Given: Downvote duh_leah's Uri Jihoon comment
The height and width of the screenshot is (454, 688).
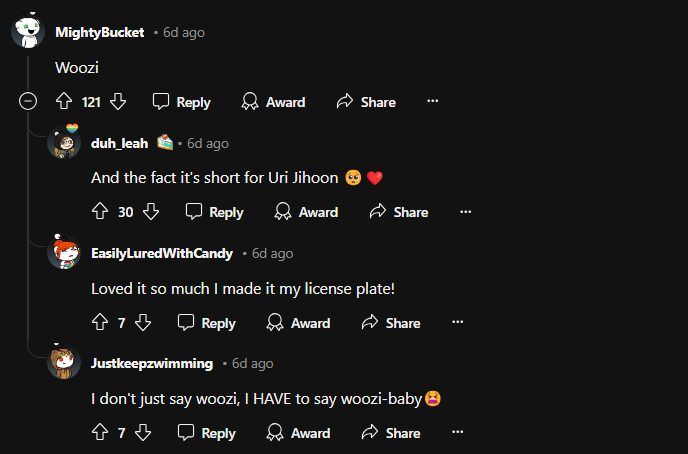Looking at the screenshot, I should click(x=151, y=212).
